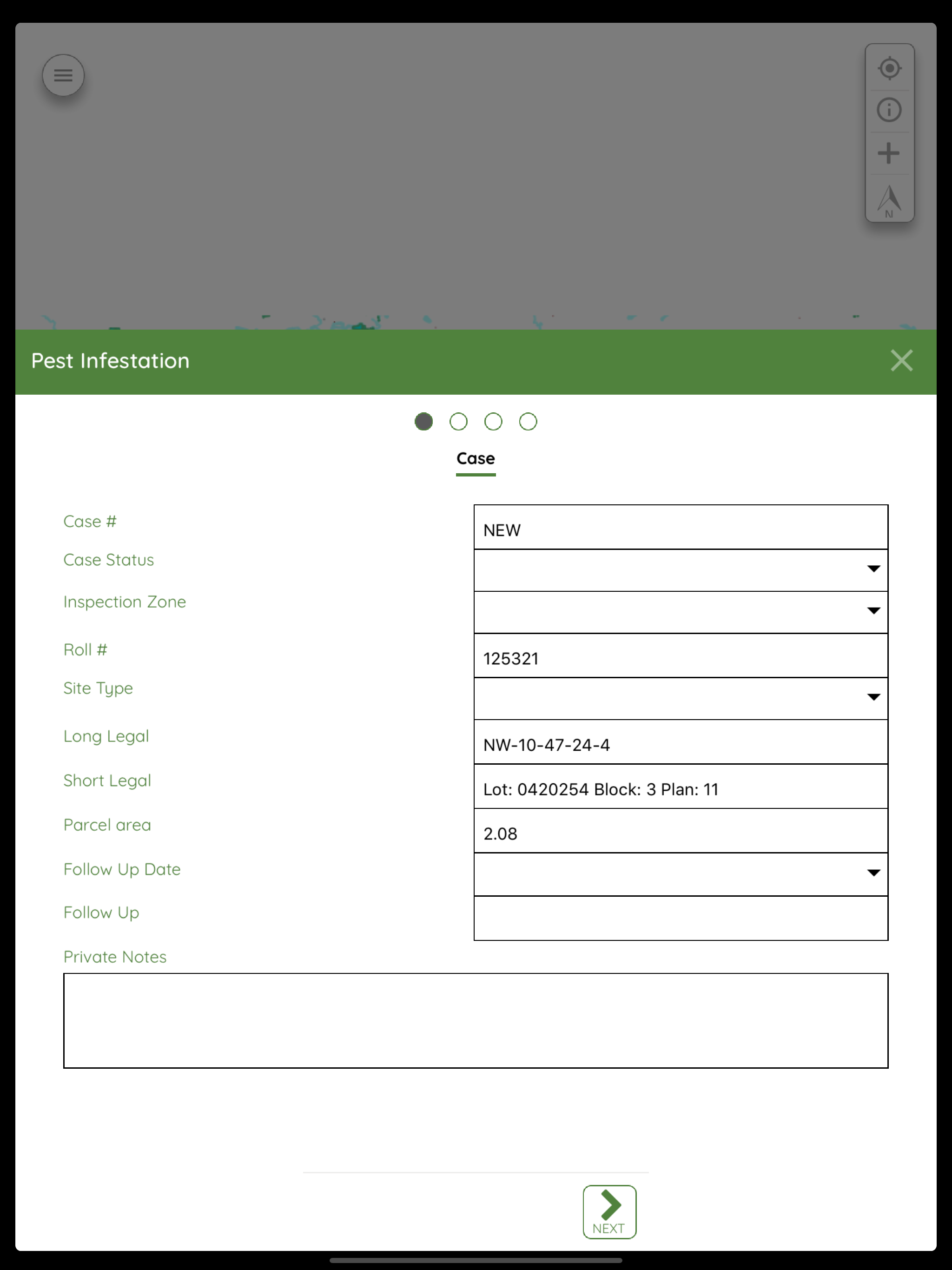This screenshot has width=952, height=1270.
Task: Close the Pest Infestation form
Action: [x=901, y=361]
